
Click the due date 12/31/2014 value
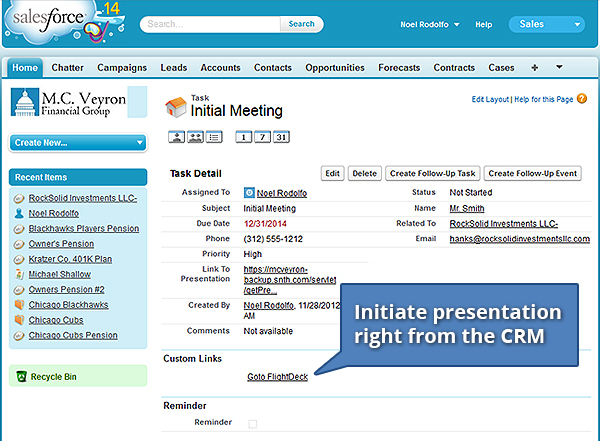click(x=265, y=224)
